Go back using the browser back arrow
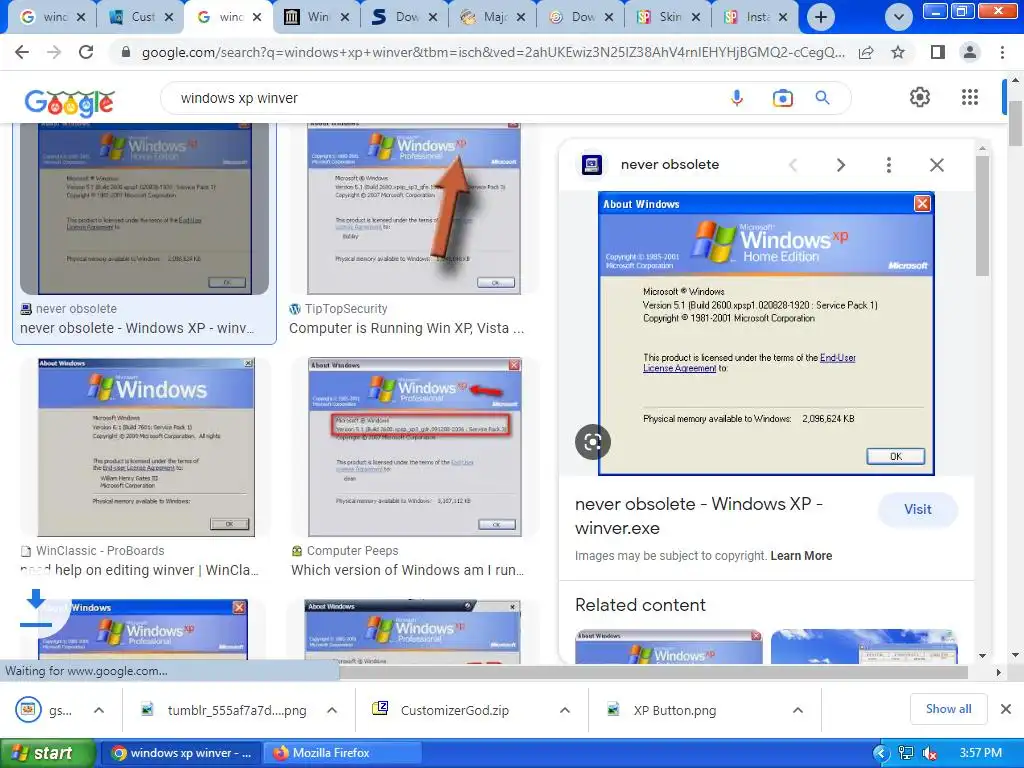 pyautogui.click(x=22, y=52)
